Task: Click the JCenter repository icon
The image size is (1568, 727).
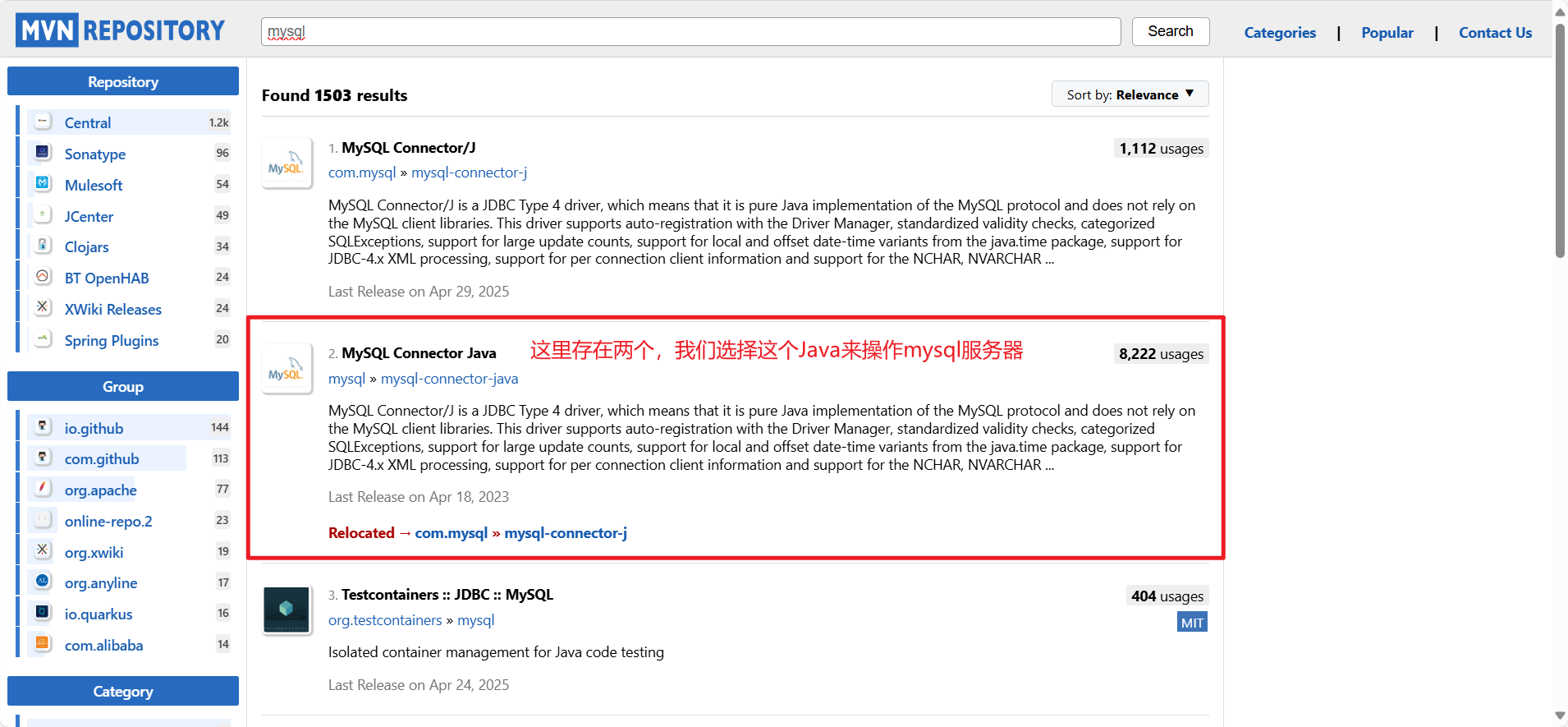Action: click(x=43, y=214)
